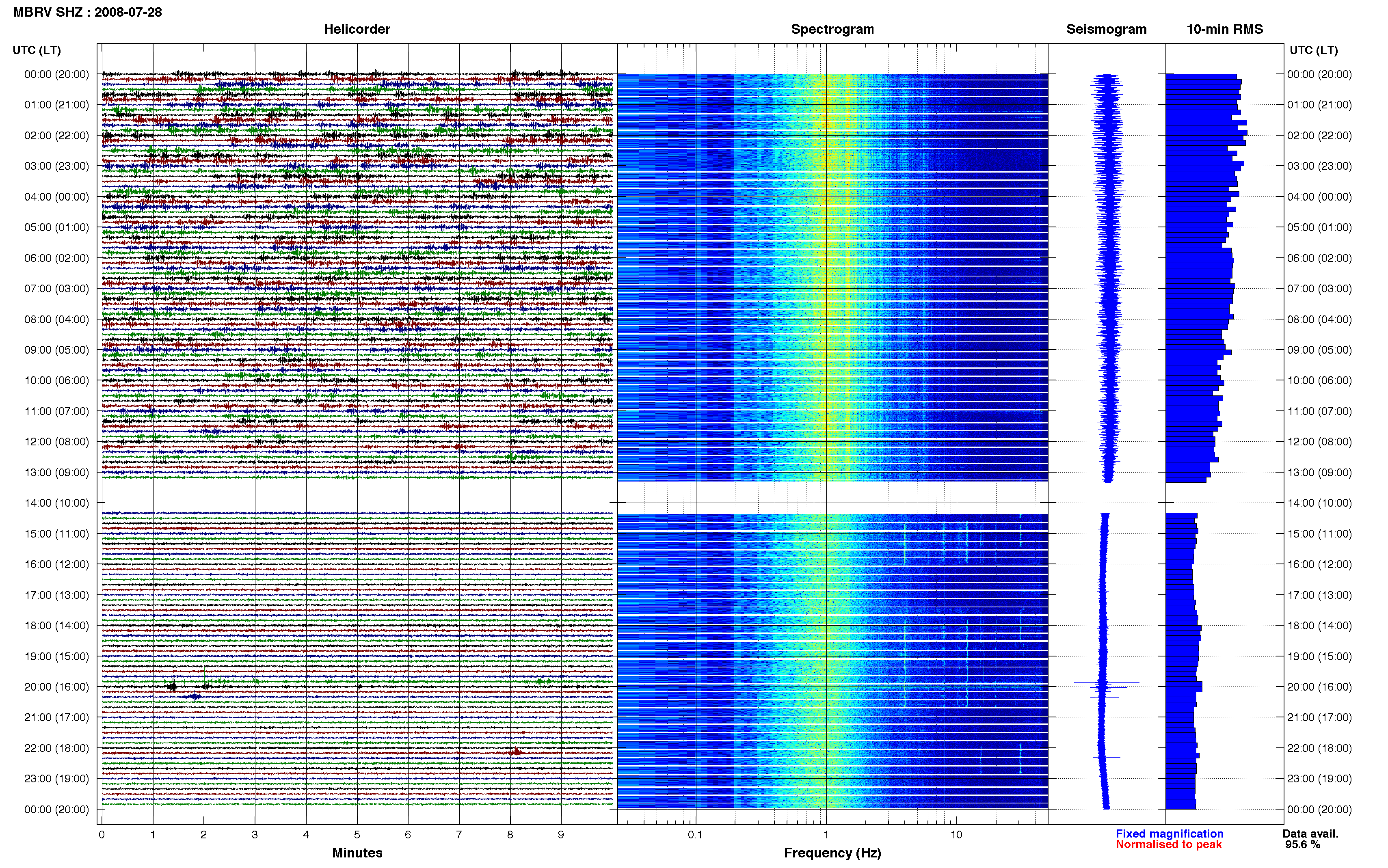Select right time label 17:00 (13:00)
The height and width of the screenshot is (868, 1388).
point(1319,595)
